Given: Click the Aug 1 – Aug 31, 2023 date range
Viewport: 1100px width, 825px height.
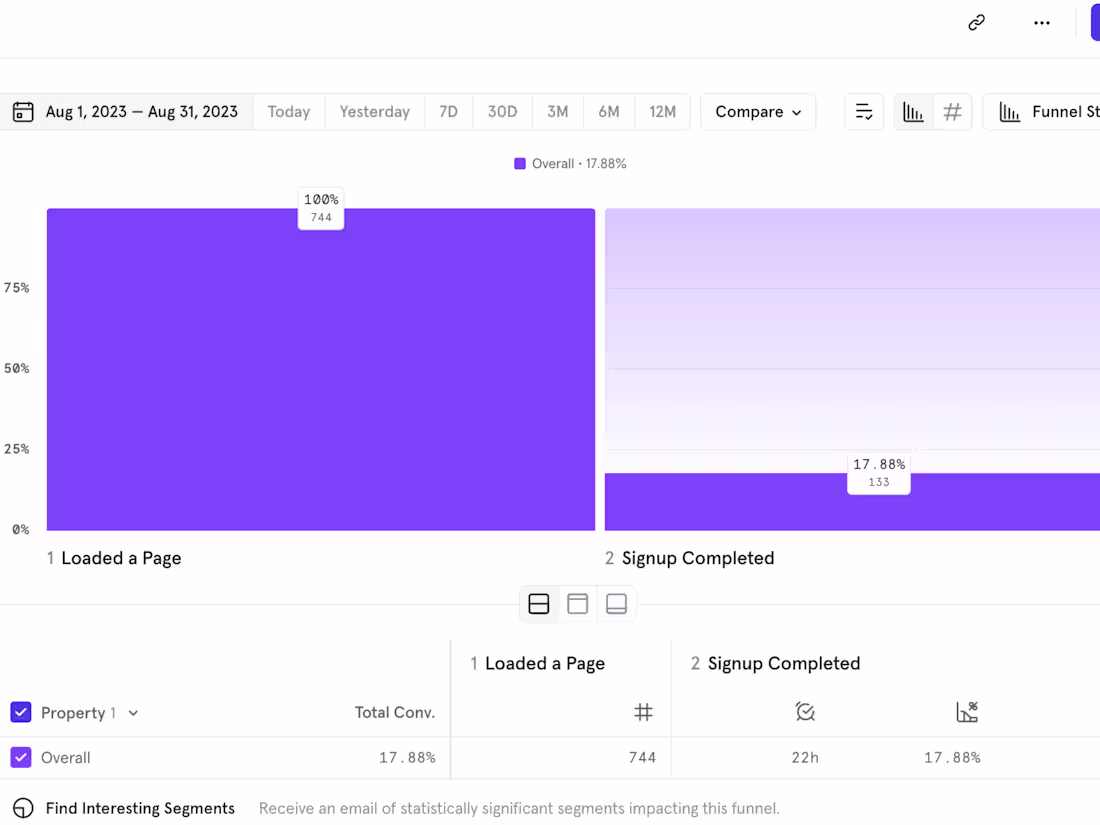Looking at the screenshot, I should pyautogui.click(x=141, y=112).
